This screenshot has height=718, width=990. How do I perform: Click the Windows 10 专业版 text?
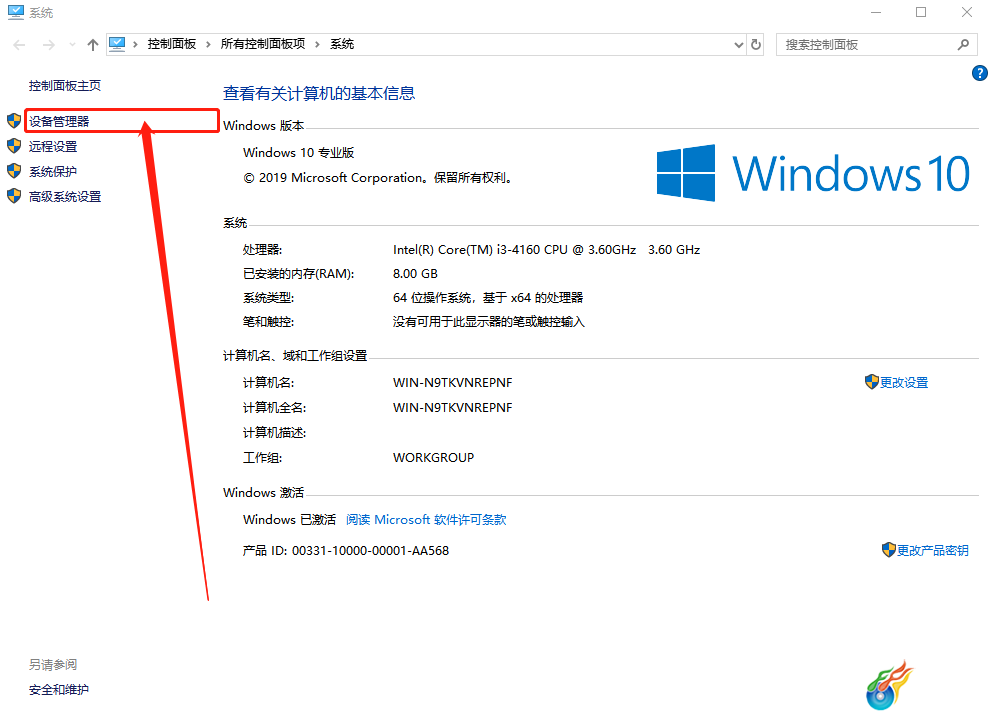pyautogui.click(x=299, y=153)
